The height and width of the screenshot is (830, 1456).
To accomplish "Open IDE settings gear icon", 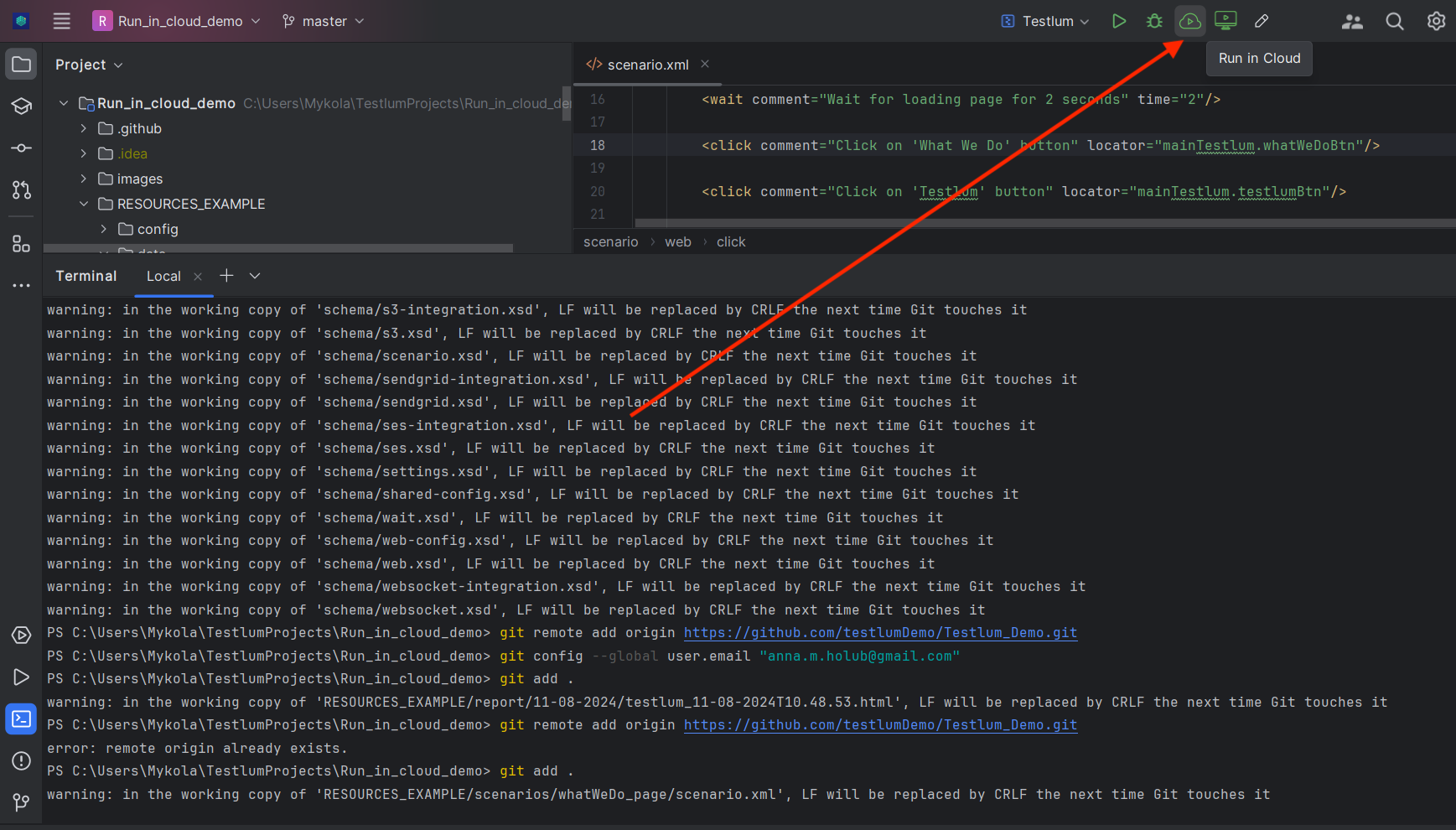I will (x=1436, y=22).
